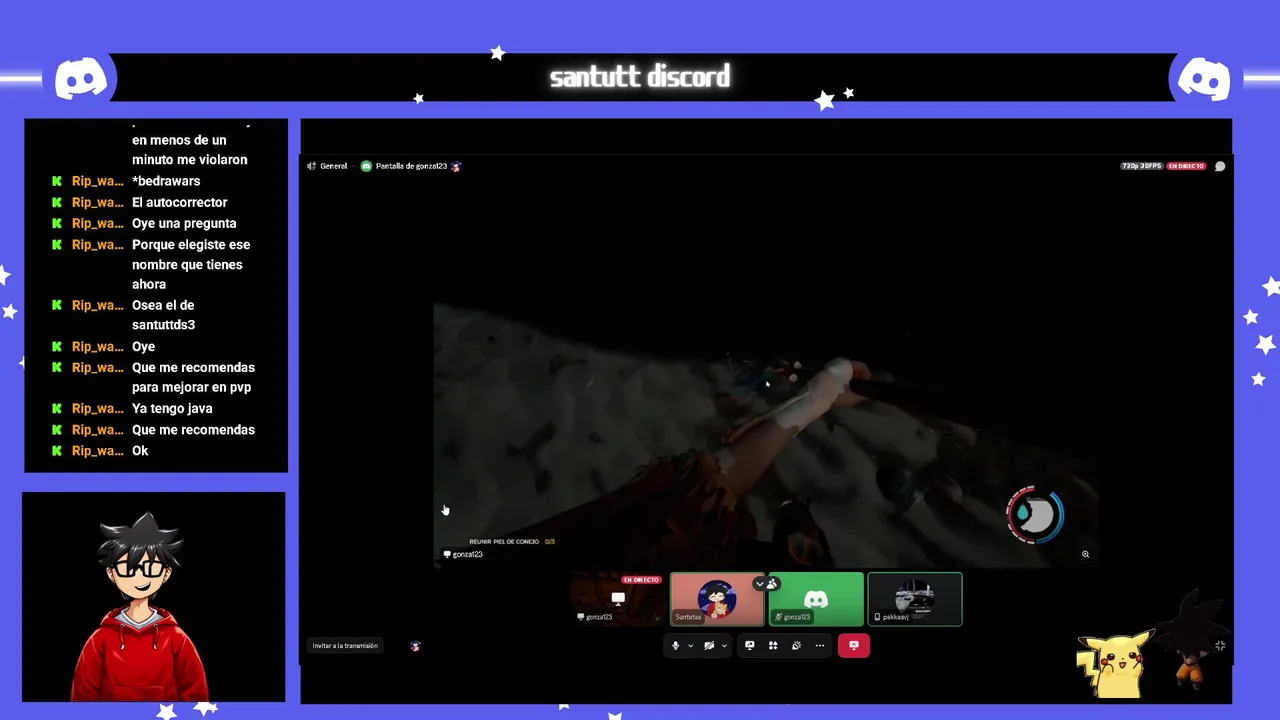
Task: Click the share screen icon
Action: pos(749,646)
